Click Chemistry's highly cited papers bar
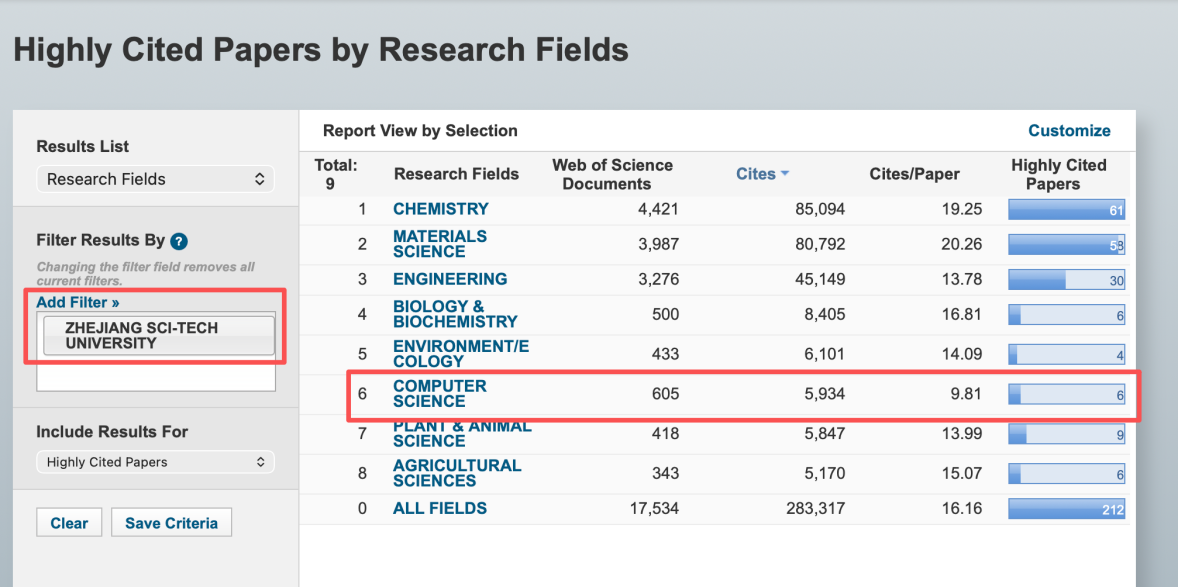The width and height of the screenshot is (1178, 587). click(x=1066, y=210)
